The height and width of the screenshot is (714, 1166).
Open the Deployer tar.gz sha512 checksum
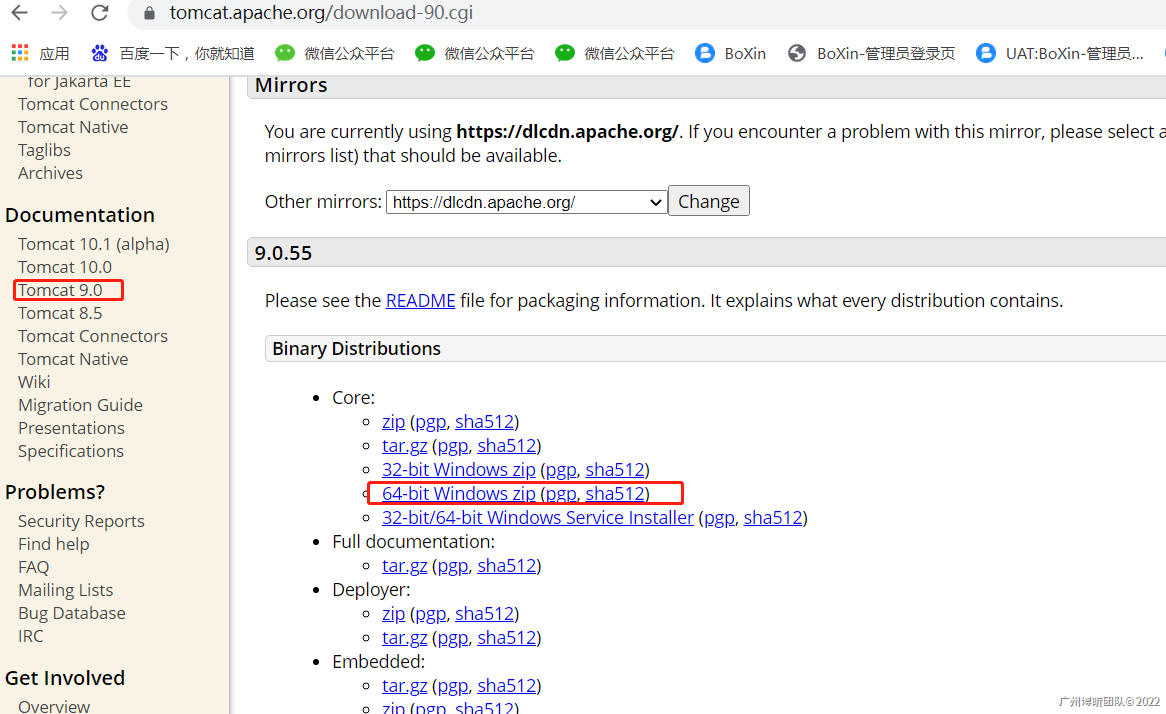point(506,637)
